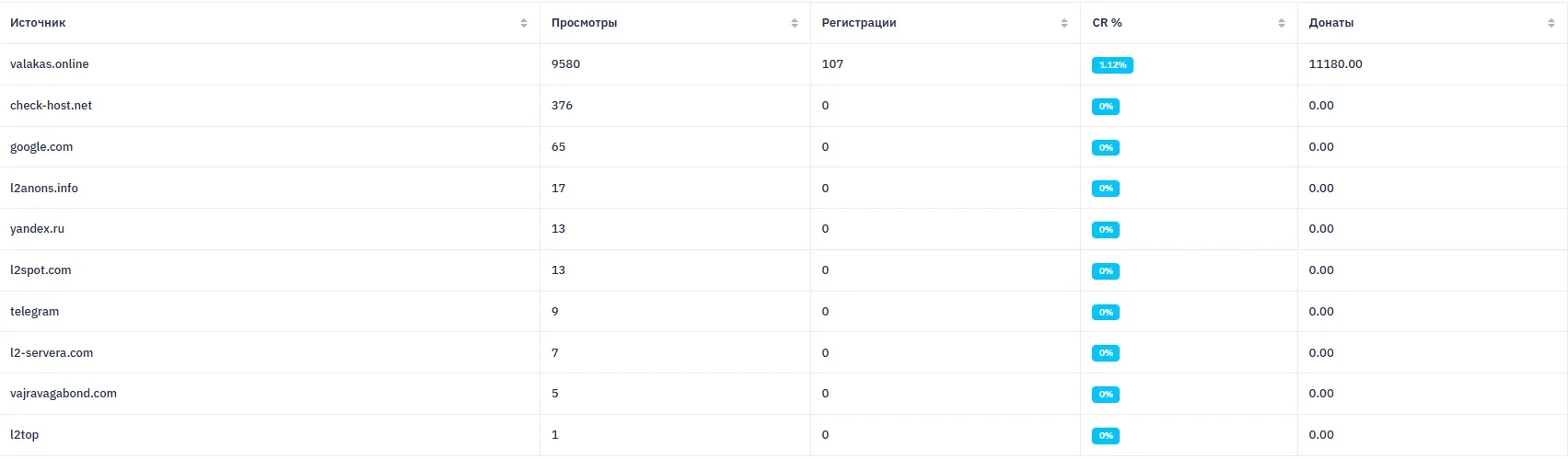This screenshot has width=1568, height=459.
Task: Open the l2anons.info source row
Action: [44, 189]
